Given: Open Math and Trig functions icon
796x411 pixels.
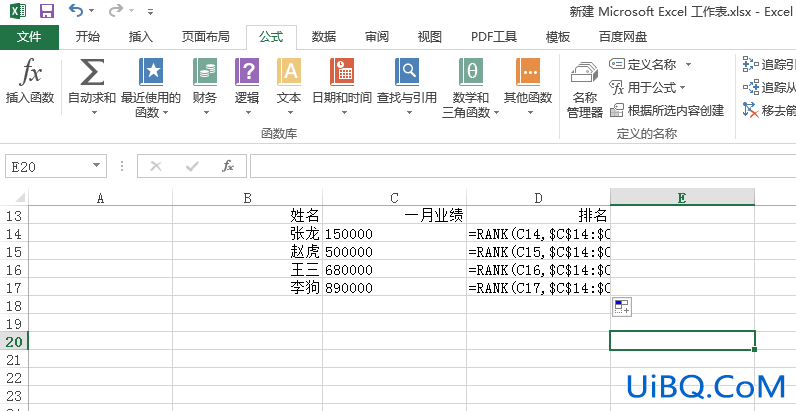Looking at the screenshot, I should point(471,72).
